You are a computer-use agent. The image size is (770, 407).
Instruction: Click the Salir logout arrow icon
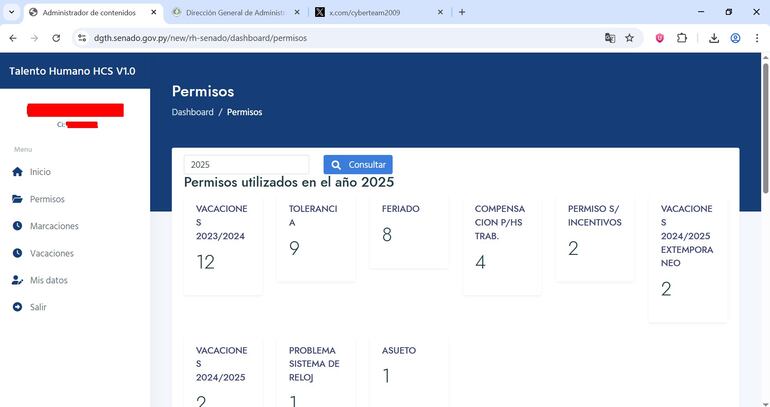(x=17, y=307)
